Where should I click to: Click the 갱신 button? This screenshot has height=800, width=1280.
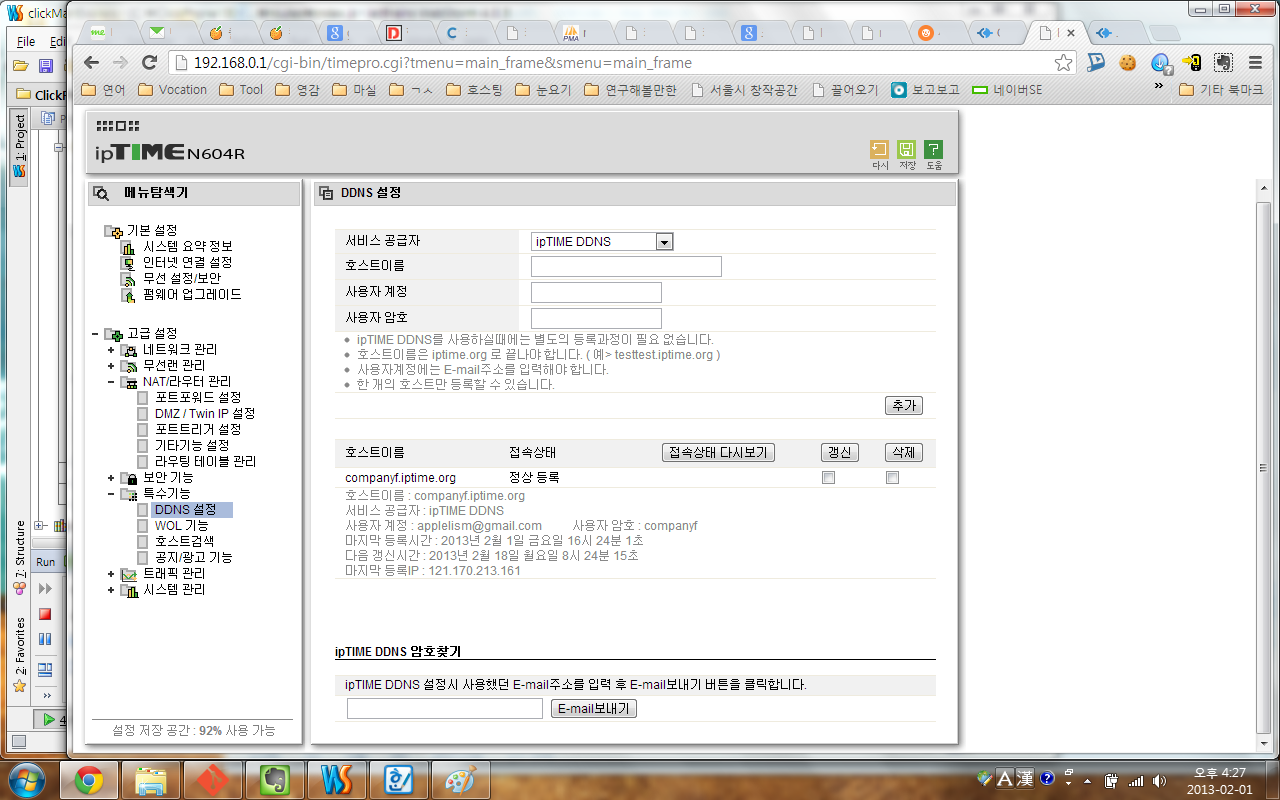tap(839, 452)
